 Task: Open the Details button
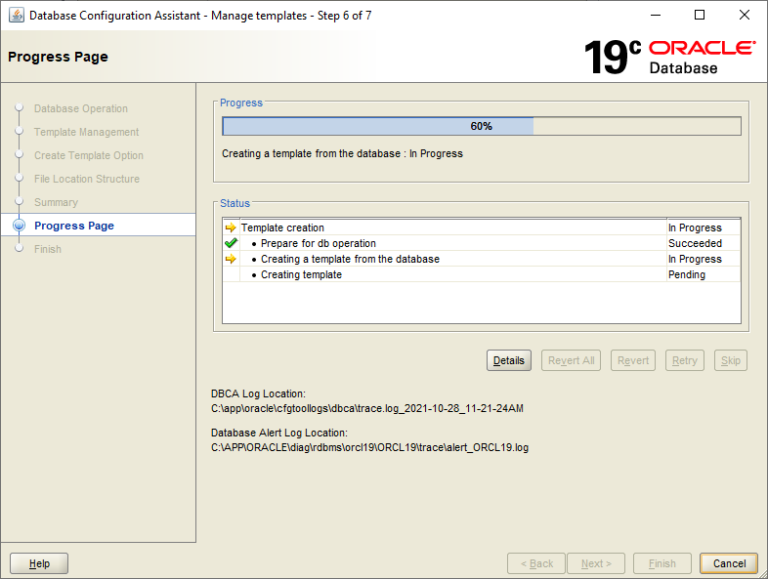(x=509, y=361)
